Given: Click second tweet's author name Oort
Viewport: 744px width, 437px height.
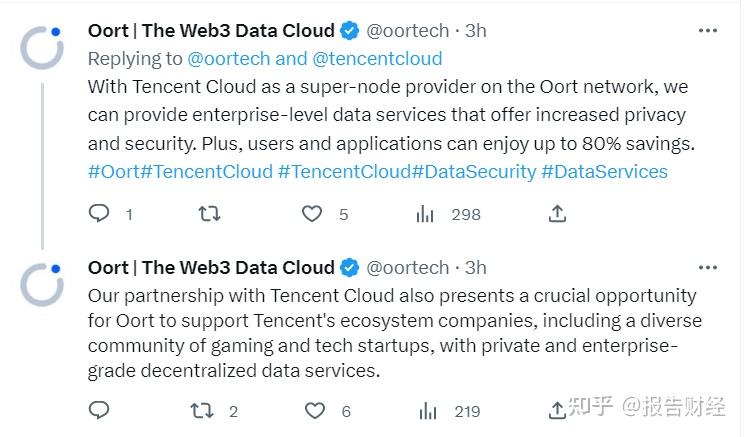Looking at the screenshot, I should 211,267.
